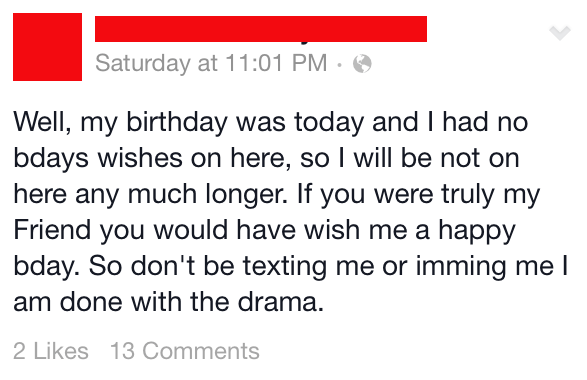Click the public globe privacy icon
Image resolution: width=587 pixels, height=380 pixels.
[362, 63]
